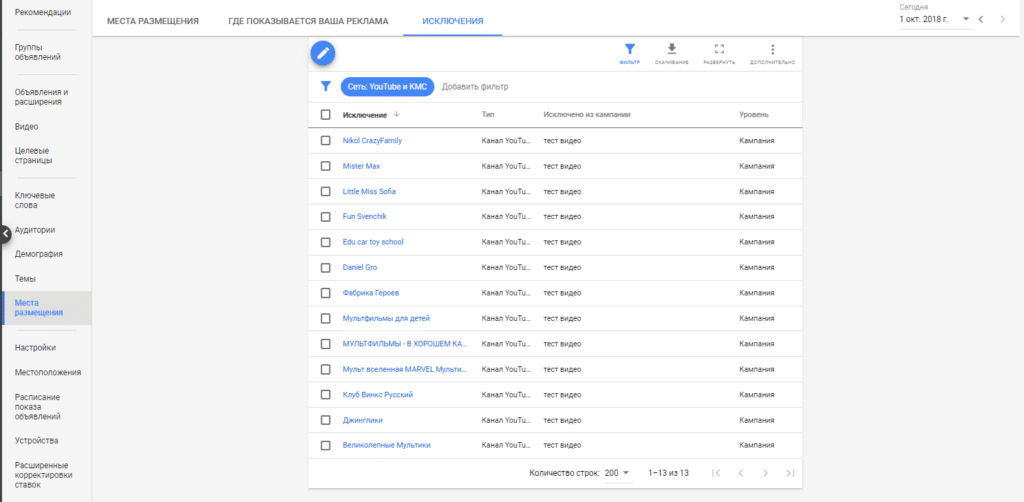The height and width of the screenshot is (502, 1024).
Task: Open the Fun Svenchik channel link
Action: click(x=364, y=217)
